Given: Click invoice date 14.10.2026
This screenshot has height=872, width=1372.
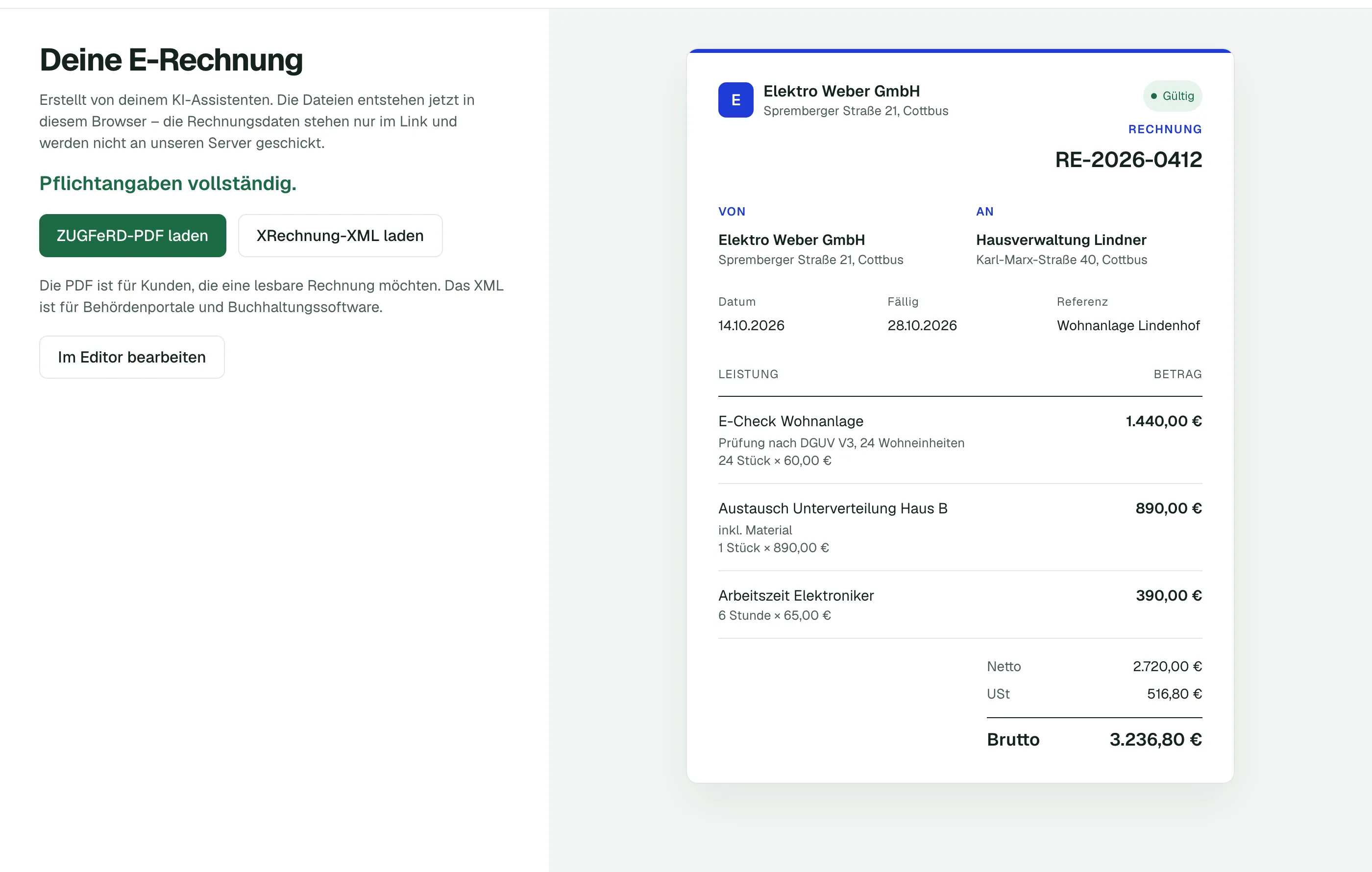Looking at the screenshot, I should click(x=751, y=325).
